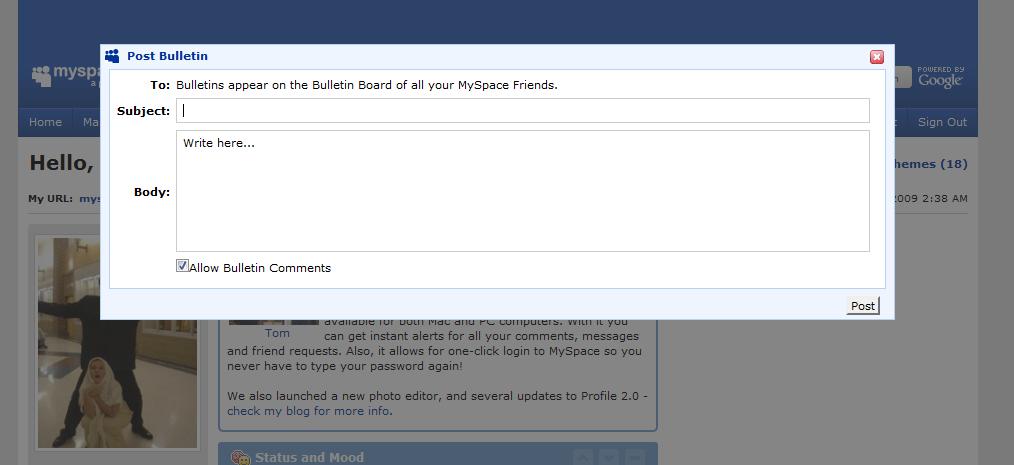This screenshot has height=465, width=1014.
Task: Open Home in the MySpace navigation bar
Action: coord(45,122)
